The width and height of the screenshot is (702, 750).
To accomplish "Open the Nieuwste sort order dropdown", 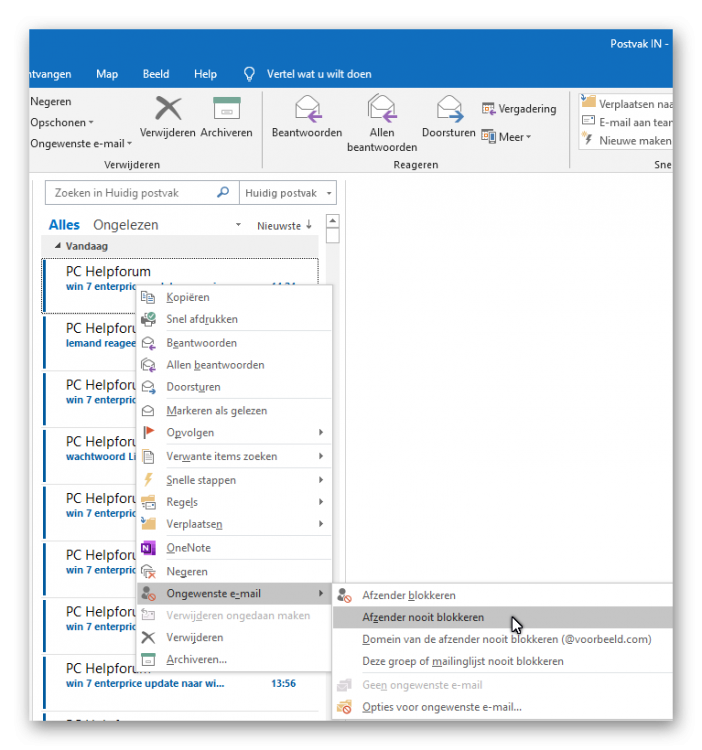I will pos(285,225).
